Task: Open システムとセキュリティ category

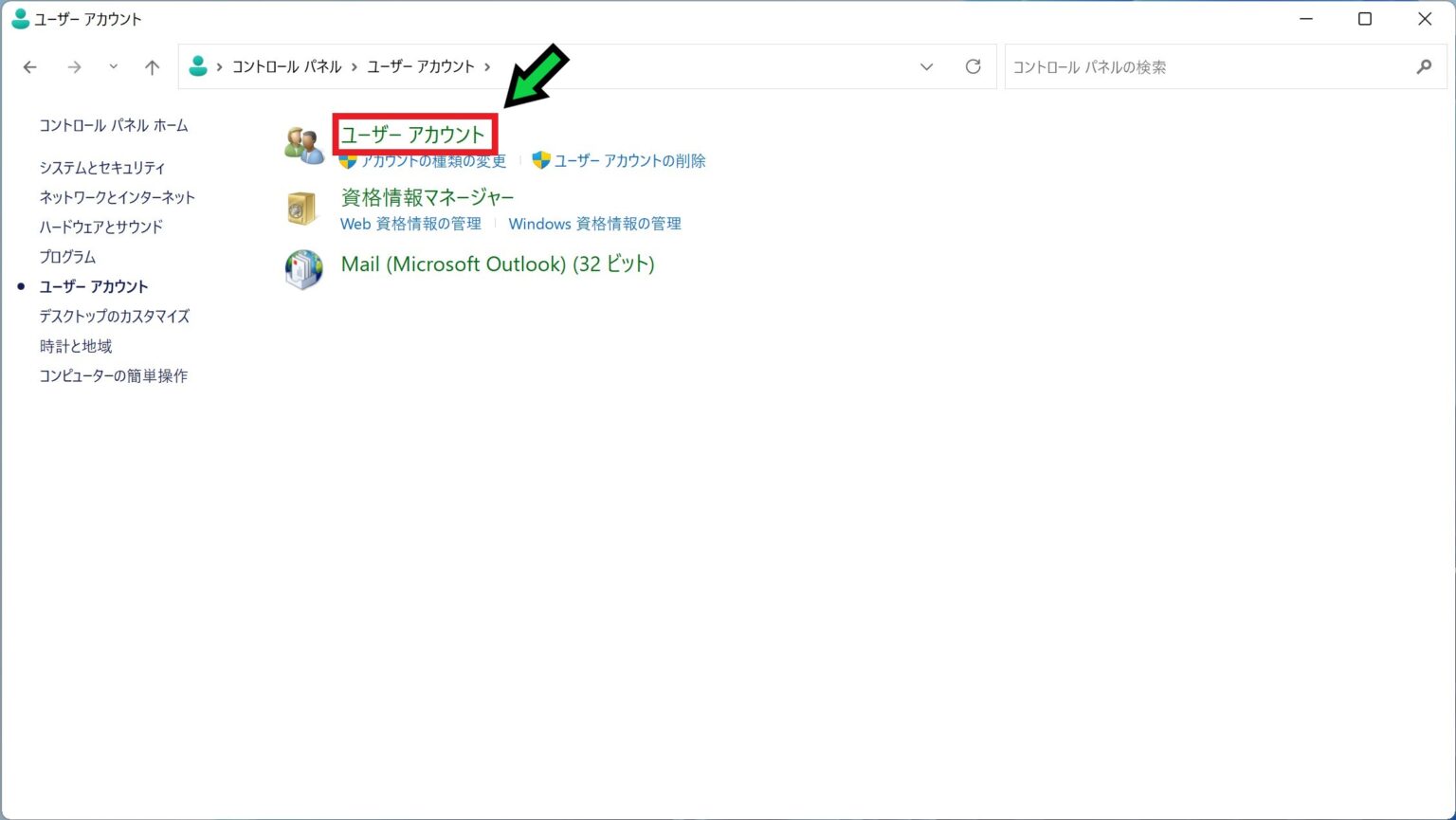Action: 102,168
